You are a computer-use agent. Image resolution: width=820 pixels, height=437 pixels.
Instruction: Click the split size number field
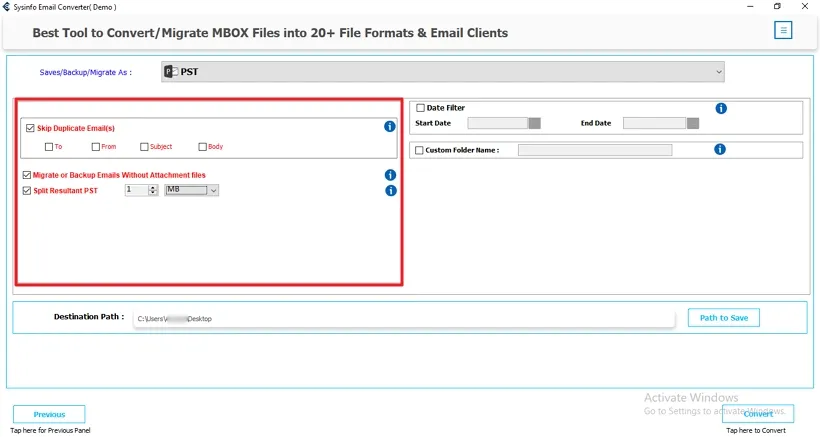(137, 190)
